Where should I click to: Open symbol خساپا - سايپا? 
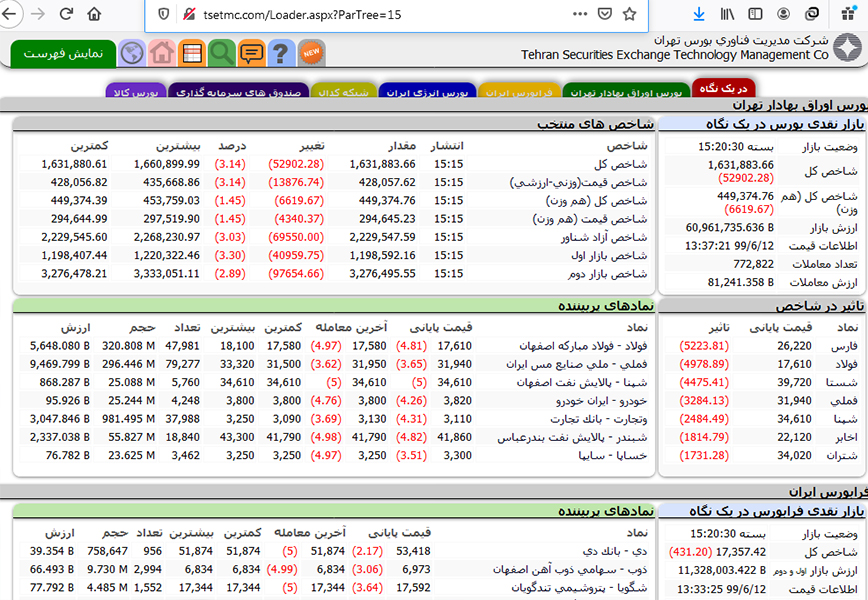(x=613, y=456)
